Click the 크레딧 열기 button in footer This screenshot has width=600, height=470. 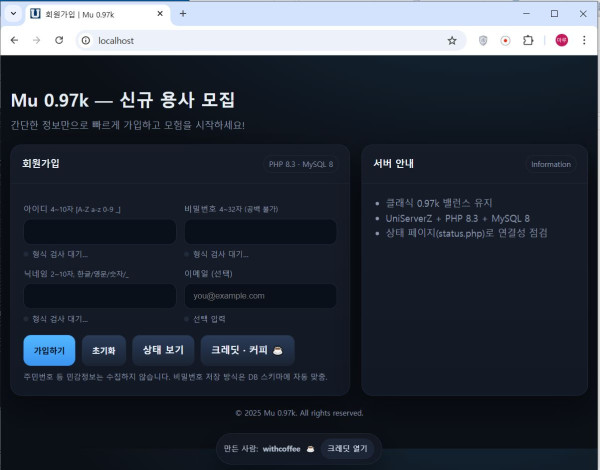347,449
